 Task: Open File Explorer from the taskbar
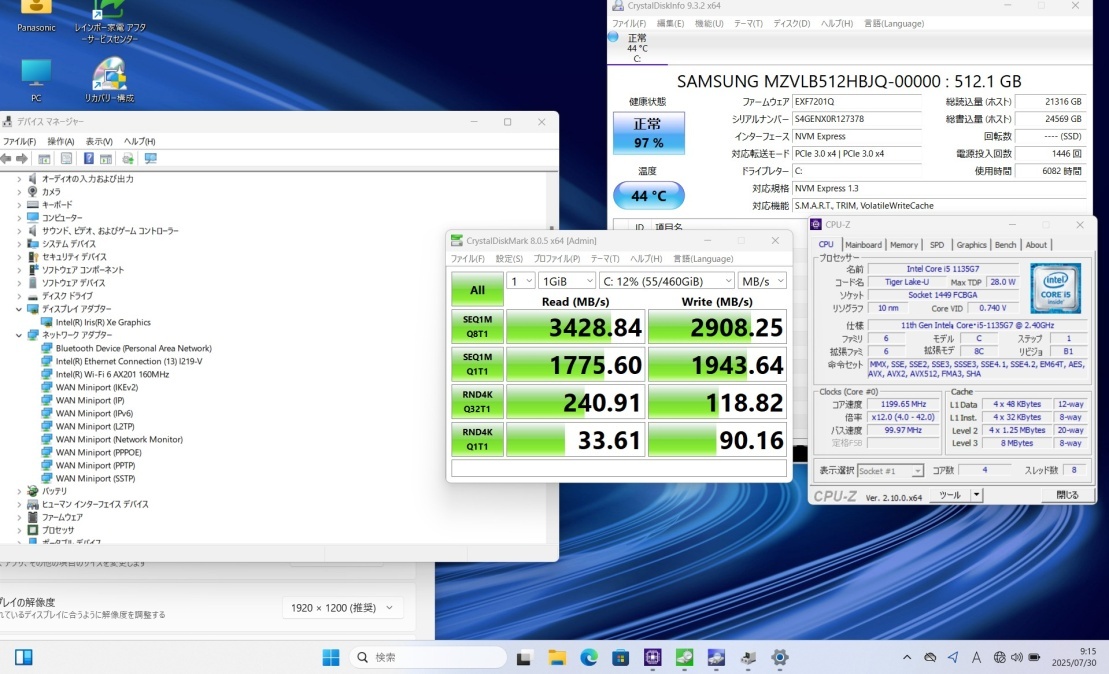[557, 658]
